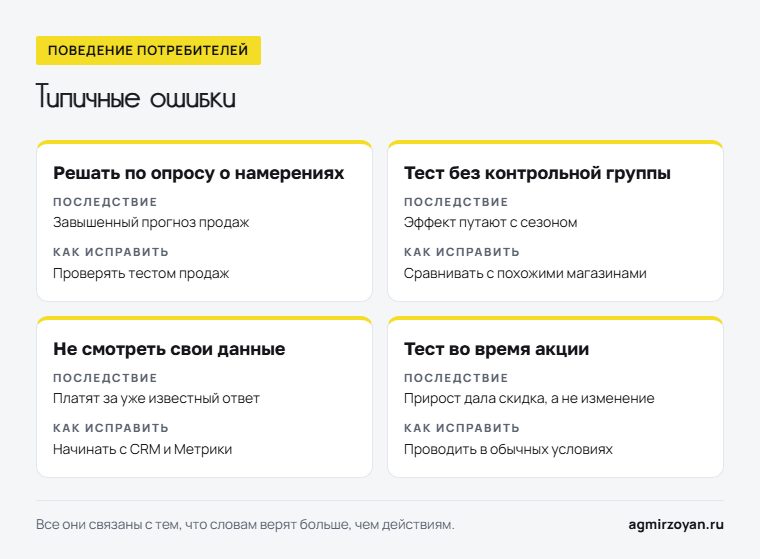Click 'КАК ИСПРАВИТЬ' label in 'Решать по опросу' card

[x=111, y=252]
